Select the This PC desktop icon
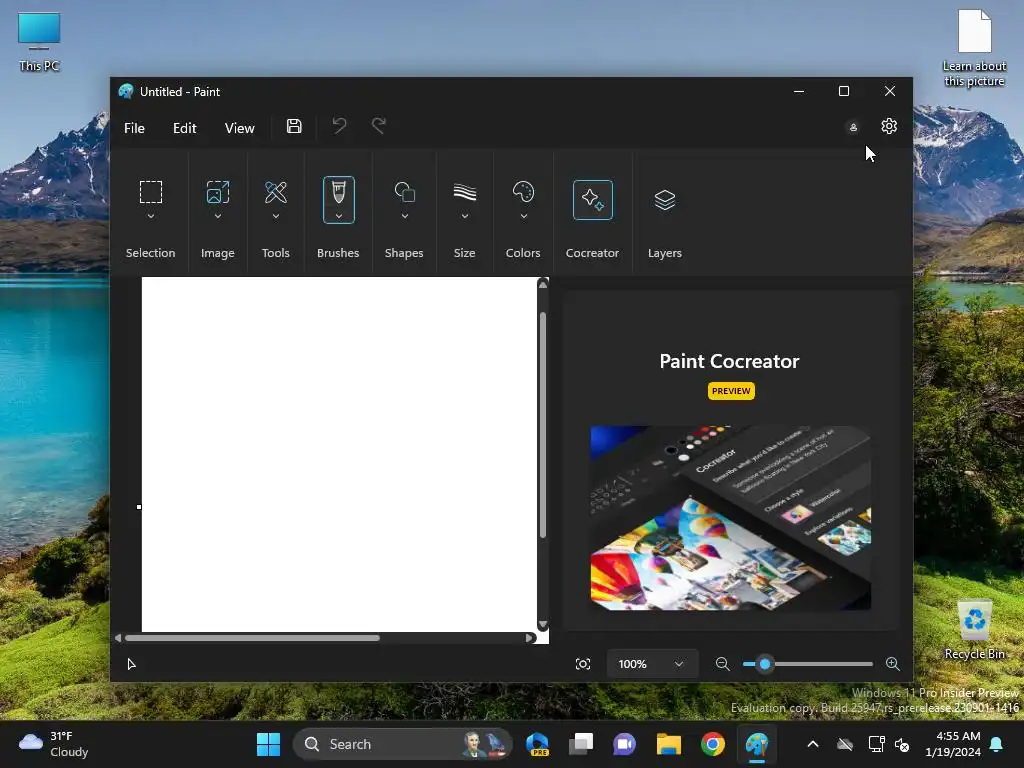The height and width of the screenshot is (768, 1024). tap(39, 41)
